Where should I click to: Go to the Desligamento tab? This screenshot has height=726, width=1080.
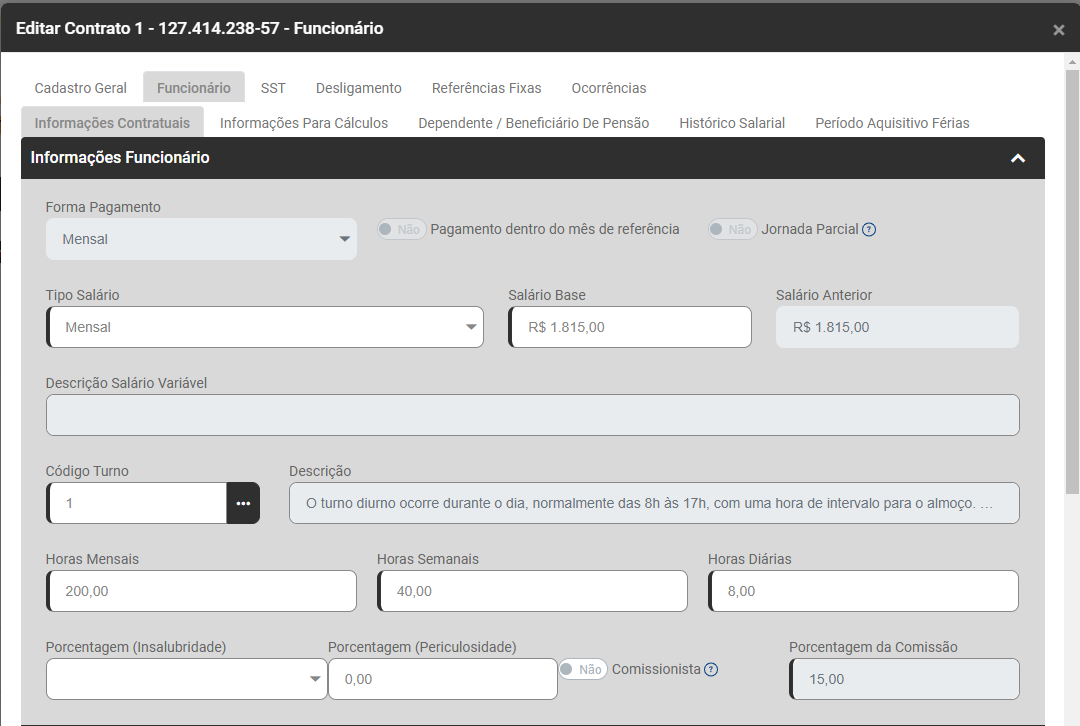tap(358, 88)
